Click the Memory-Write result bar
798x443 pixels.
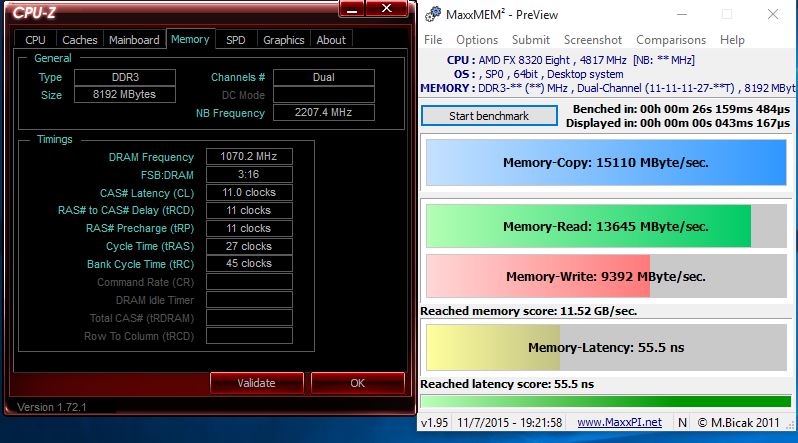tap(606, 276)
